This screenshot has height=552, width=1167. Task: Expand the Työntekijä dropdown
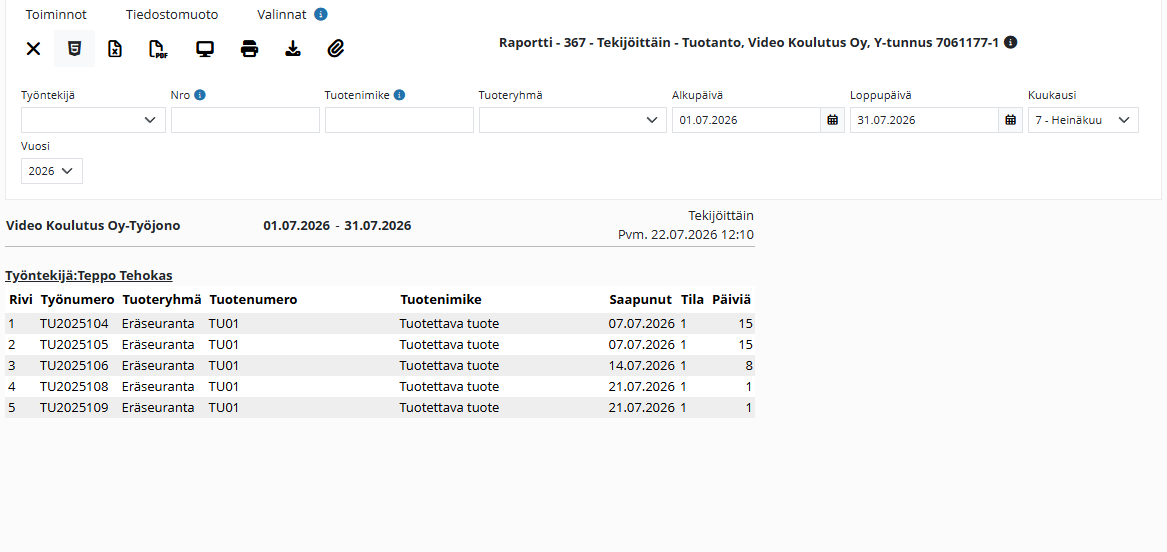[93, 120]
